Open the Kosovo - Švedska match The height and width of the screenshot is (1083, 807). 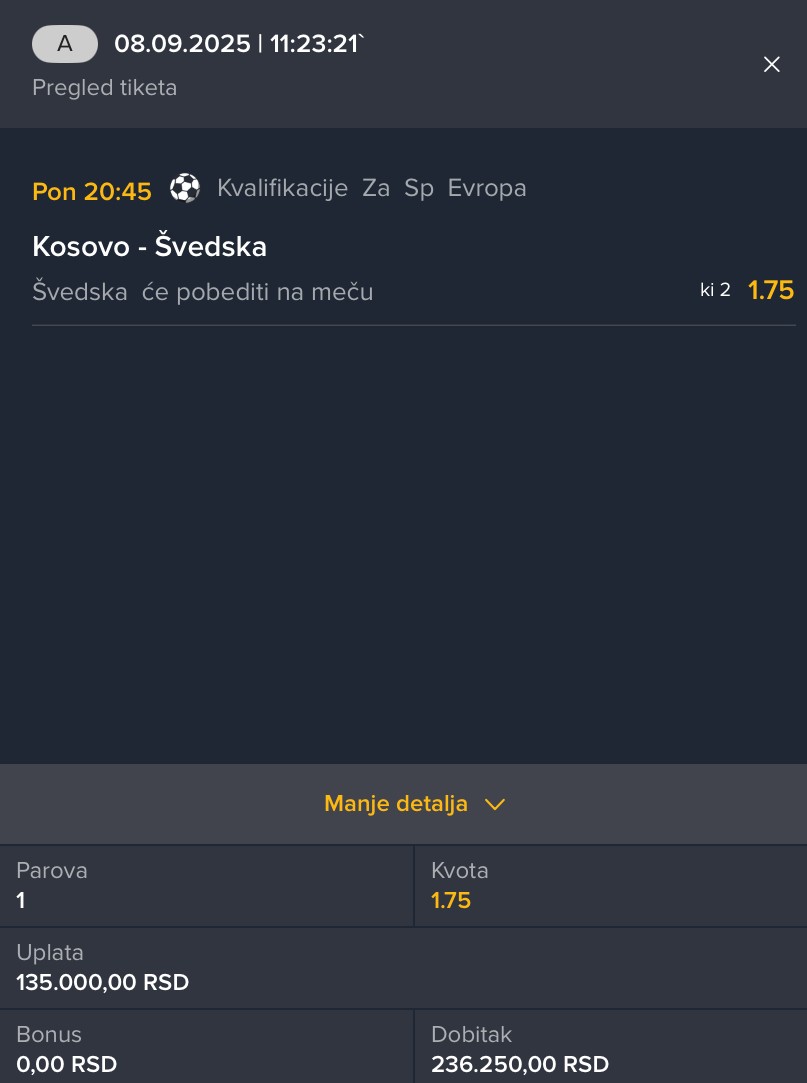click(149, 247)
